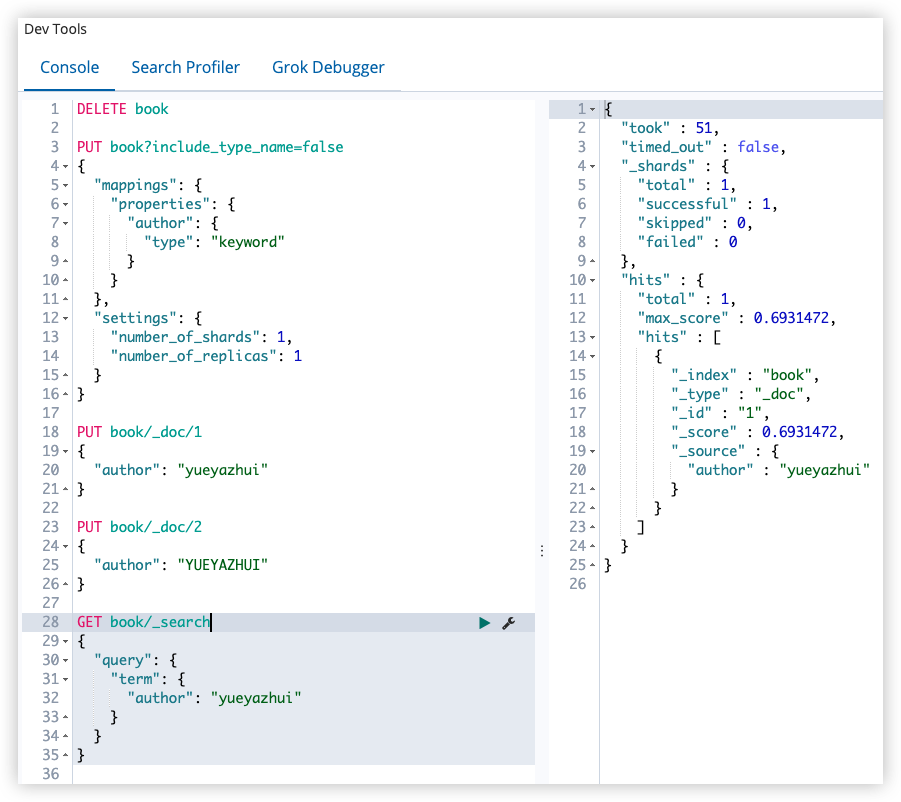Viewport: 901px width, 802px height.
Task: Click the "author": "YUEYAZHUI" uppercase line
Action: point(181,565)
